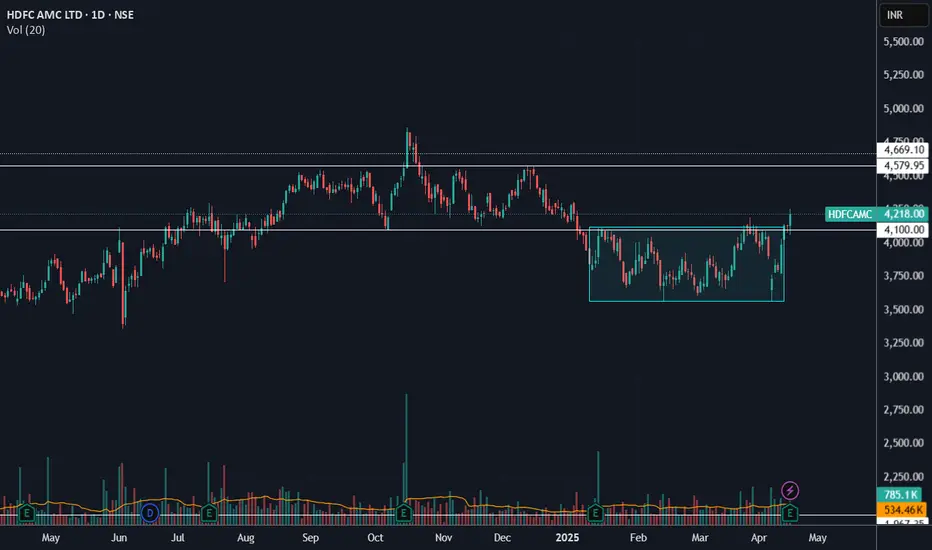Open the E marker right of Apr

point(789,513)
